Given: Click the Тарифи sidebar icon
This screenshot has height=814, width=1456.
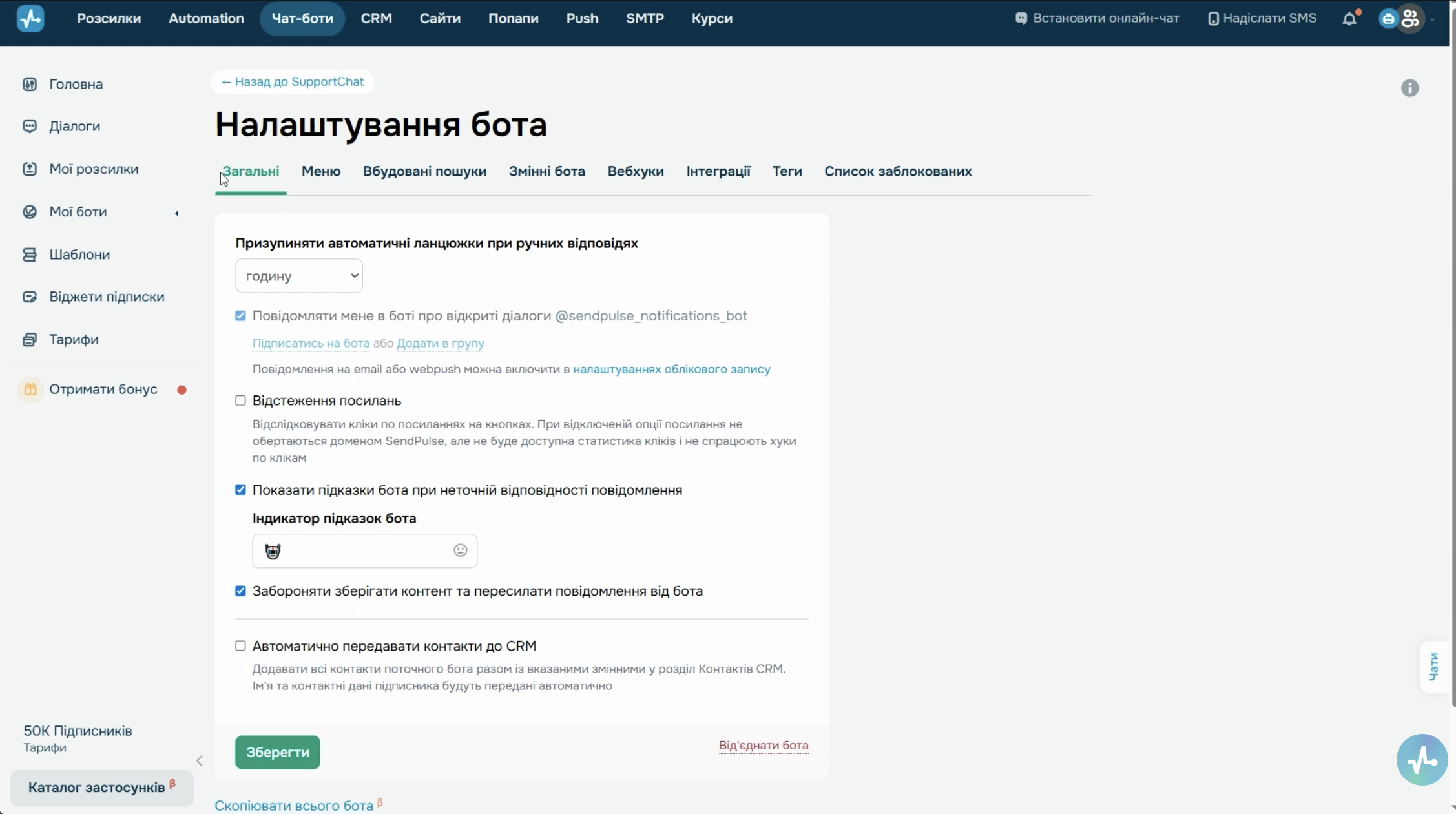Looking at the screenshot, I should 30,339.
